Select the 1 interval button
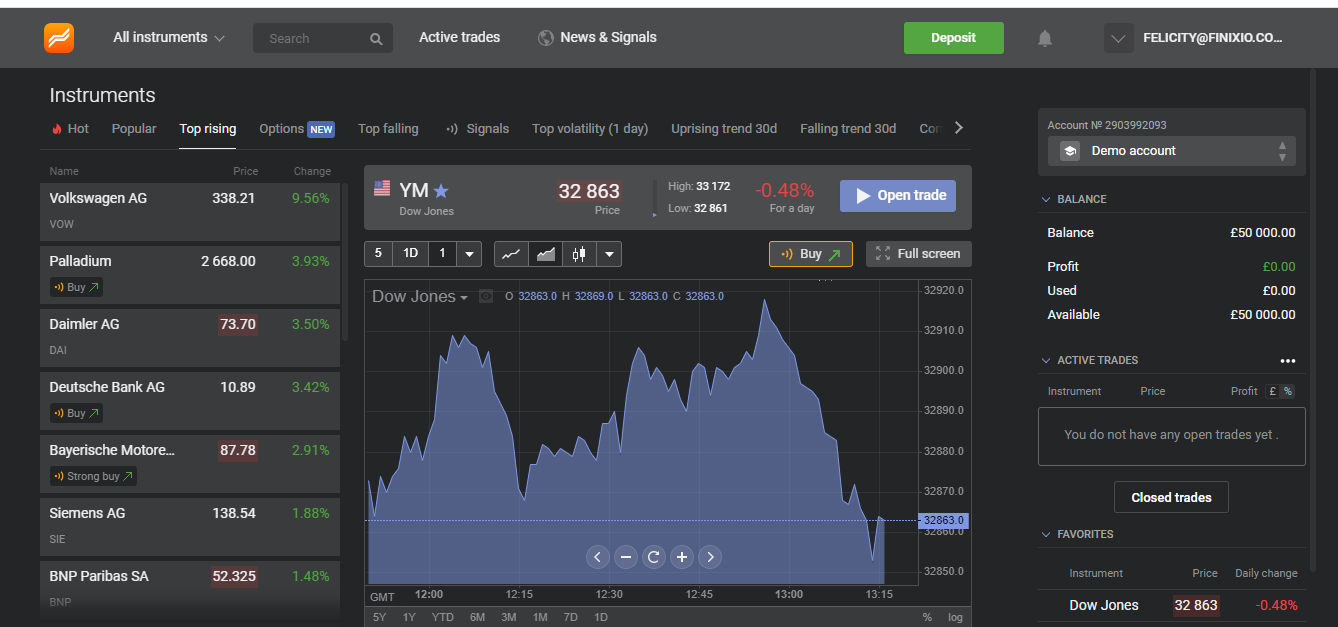1338x627 pixels. 442,254
